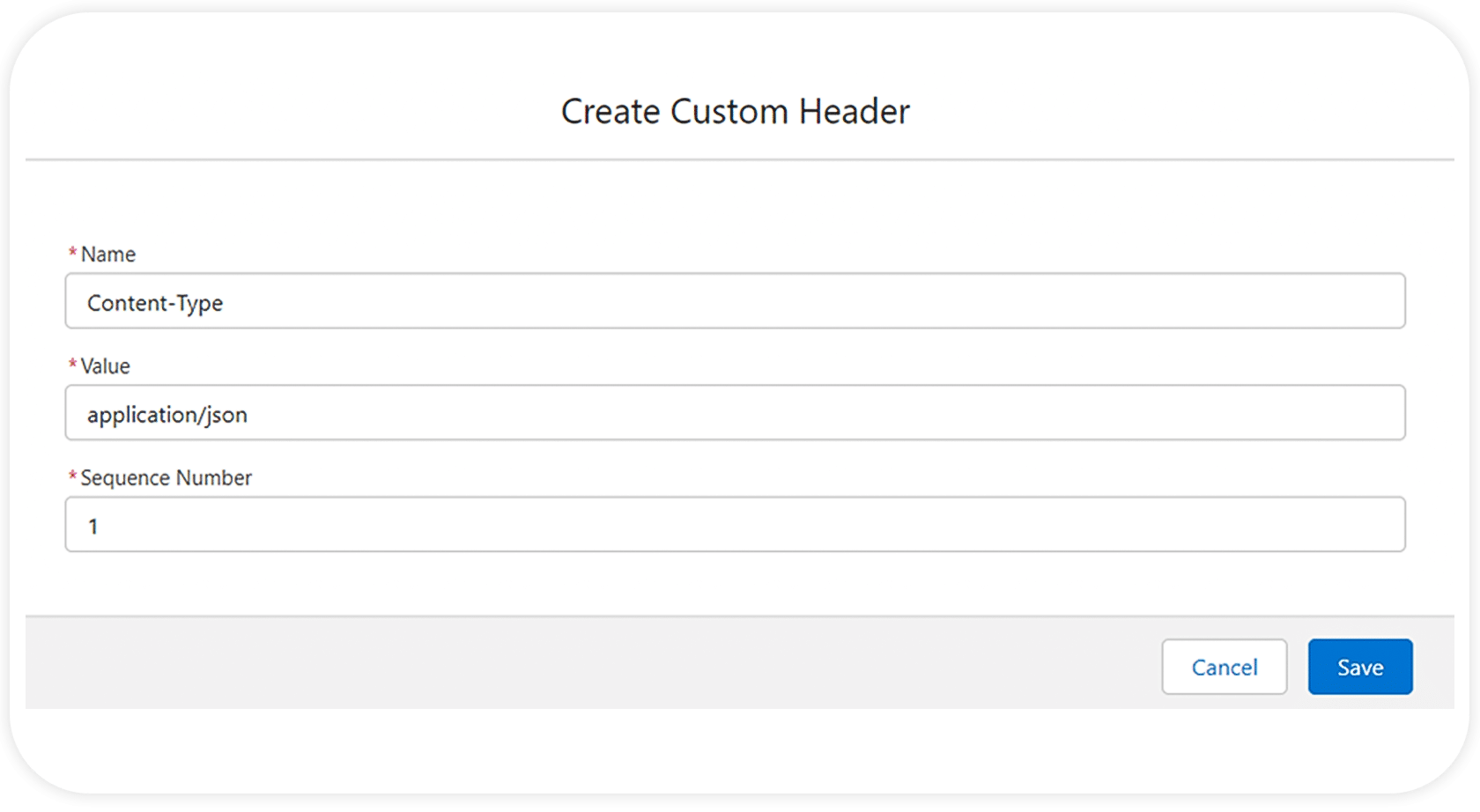Viewport: 1480px width, 812px height.
Task: Click the required asterisk beside Value
Action: (72, 365)
